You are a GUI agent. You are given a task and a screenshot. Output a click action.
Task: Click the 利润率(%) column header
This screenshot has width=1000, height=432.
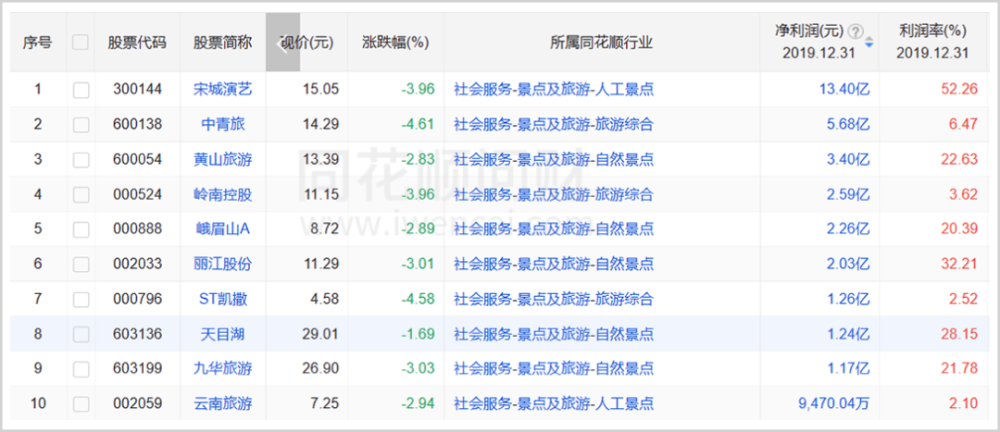pyautogui.click(x=932, y=31)
